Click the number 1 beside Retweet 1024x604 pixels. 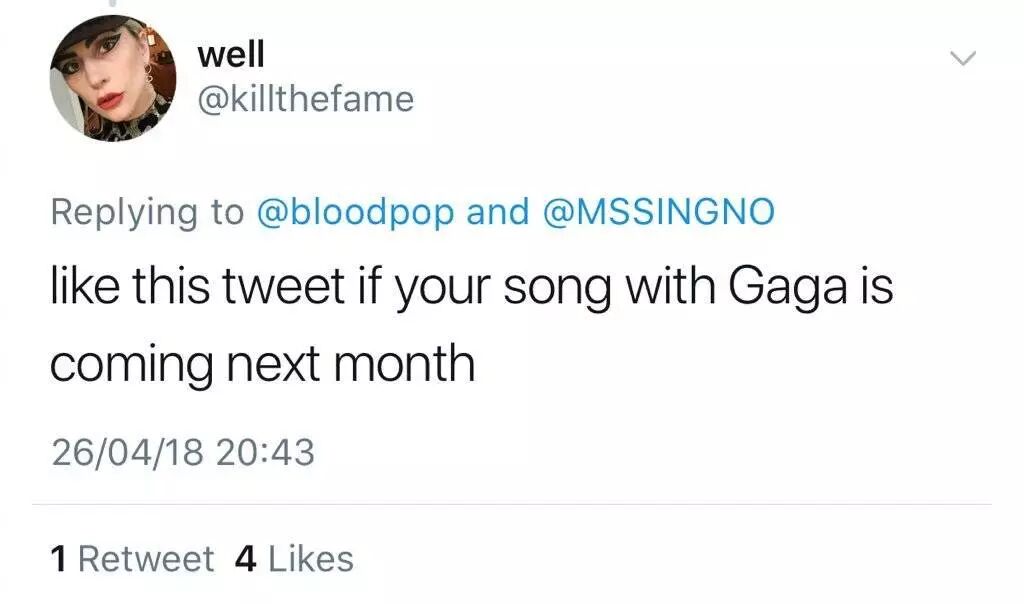click(59, 558)
